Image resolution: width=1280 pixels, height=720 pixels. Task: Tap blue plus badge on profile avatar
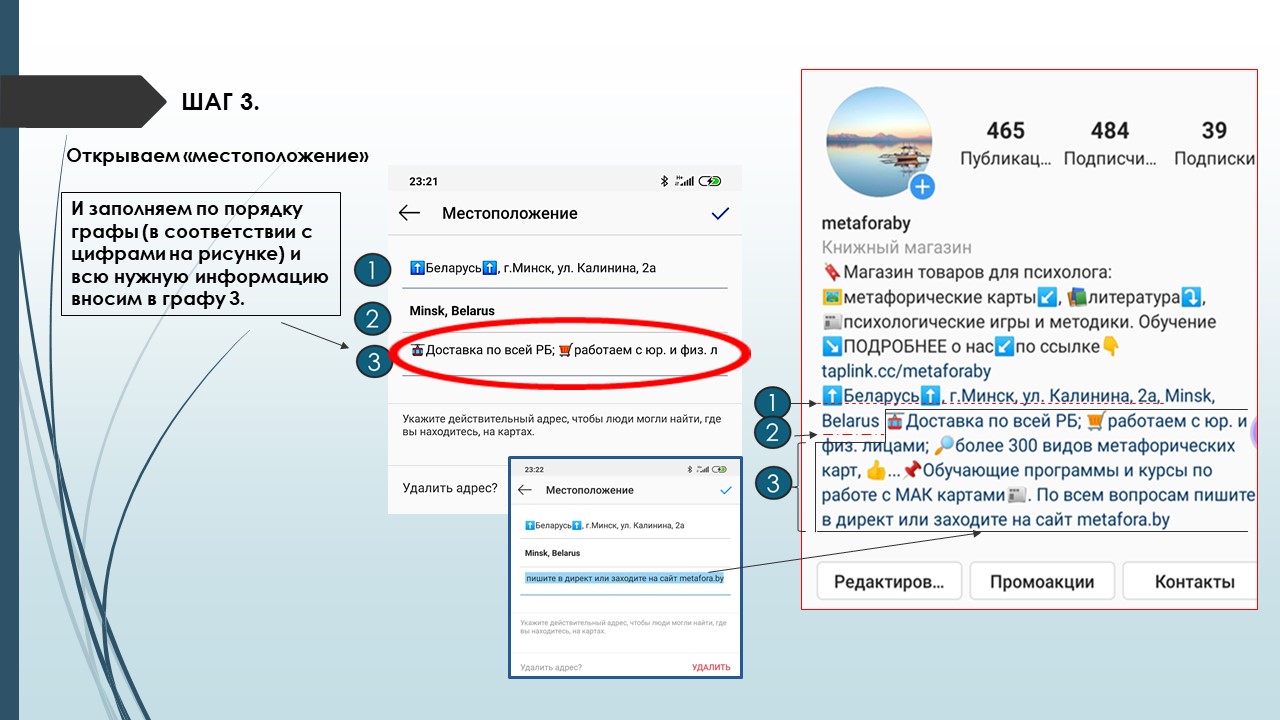(x=921, y=186)
